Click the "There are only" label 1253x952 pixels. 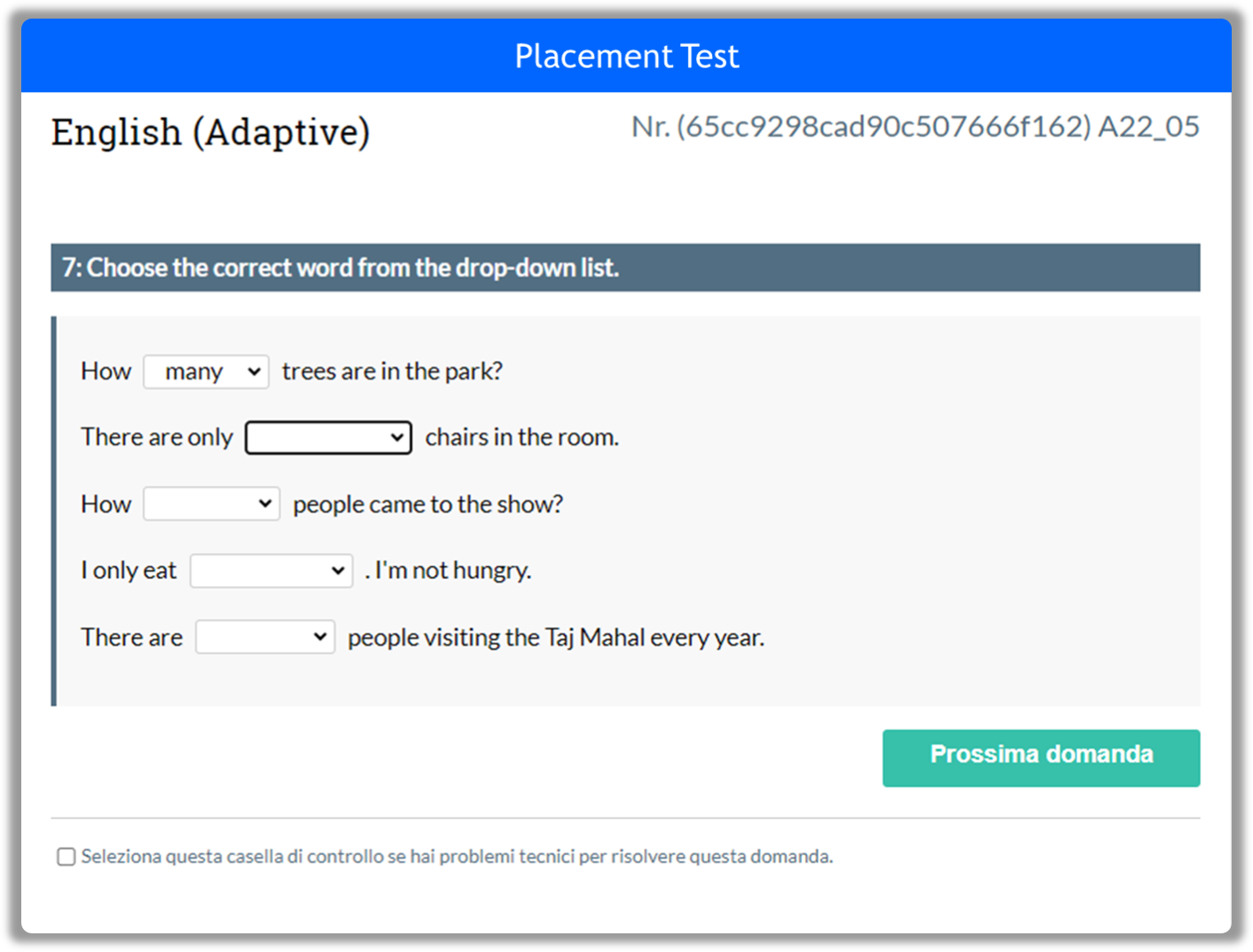(157, 438)
